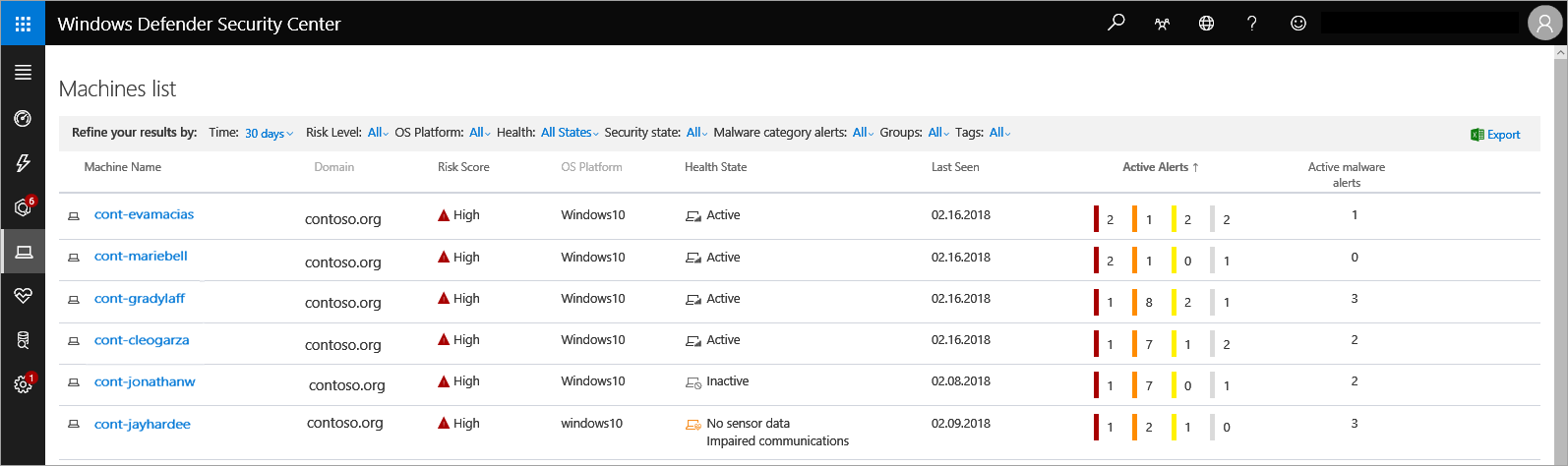This screenshot has width=1568, height=466.
Task: Open machine cont-jonathanw
Action: [145, 381]
